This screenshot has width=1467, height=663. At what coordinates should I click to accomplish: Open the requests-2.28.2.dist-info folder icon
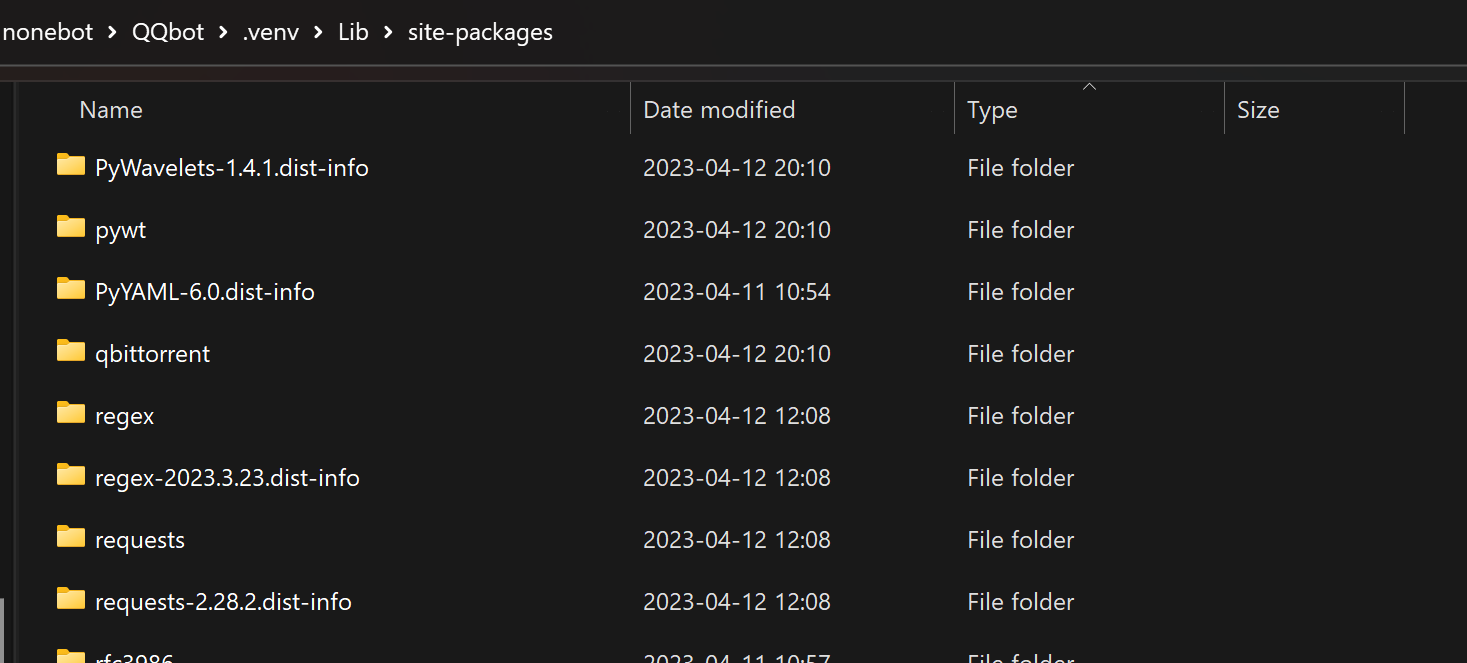(x=69, y=601)
